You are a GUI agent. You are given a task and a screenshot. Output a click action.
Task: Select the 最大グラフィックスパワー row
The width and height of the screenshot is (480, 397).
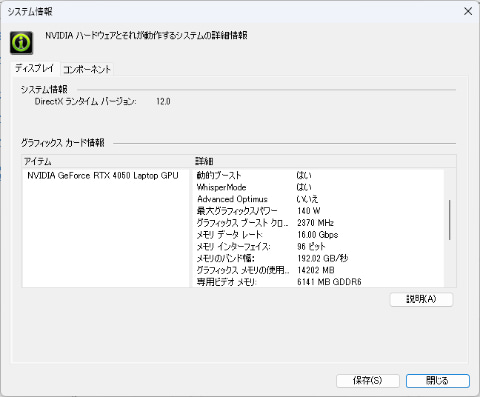tap(318, 211)
